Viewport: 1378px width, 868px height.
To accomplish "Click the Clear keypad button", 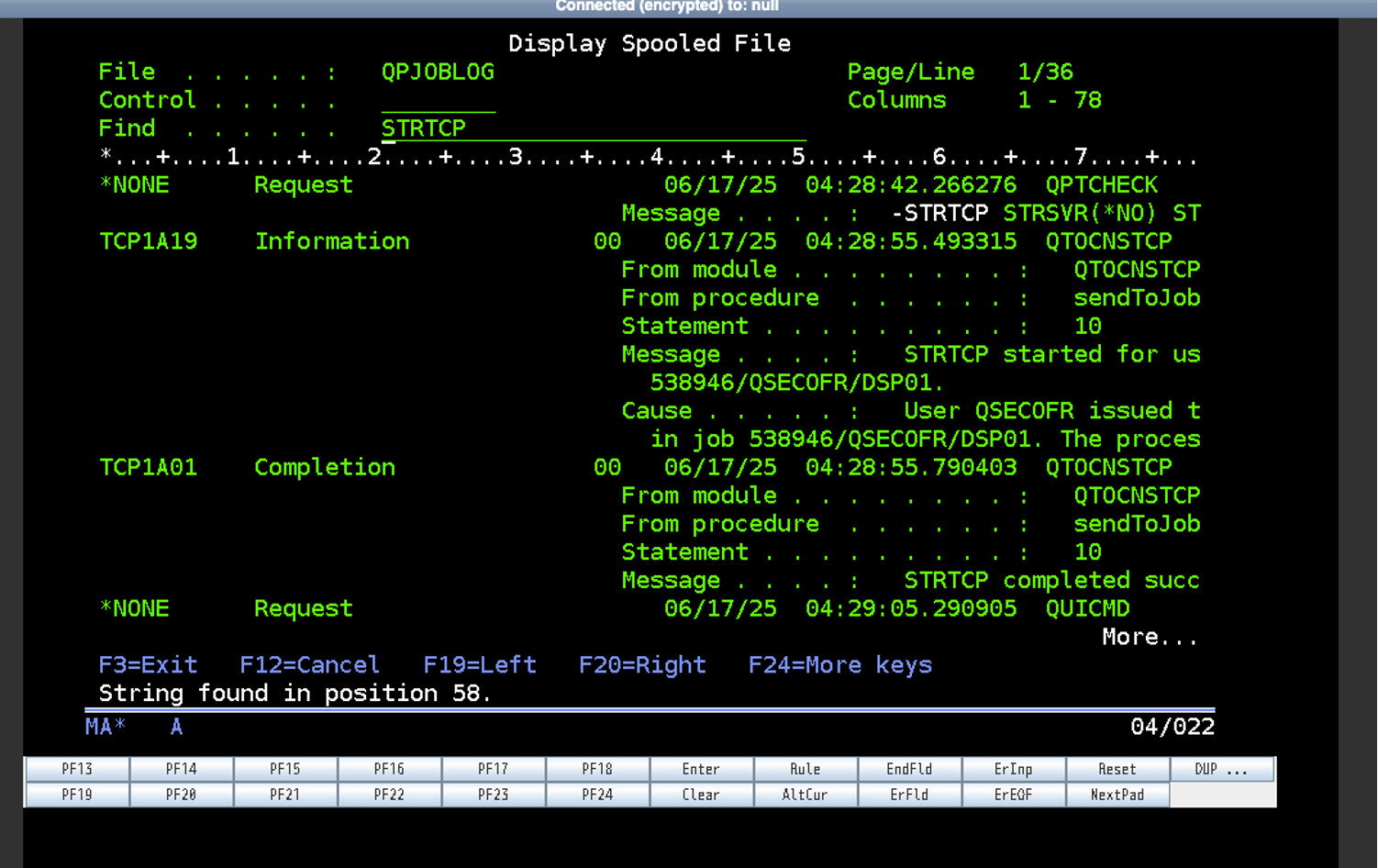I will tap(701, 795).
